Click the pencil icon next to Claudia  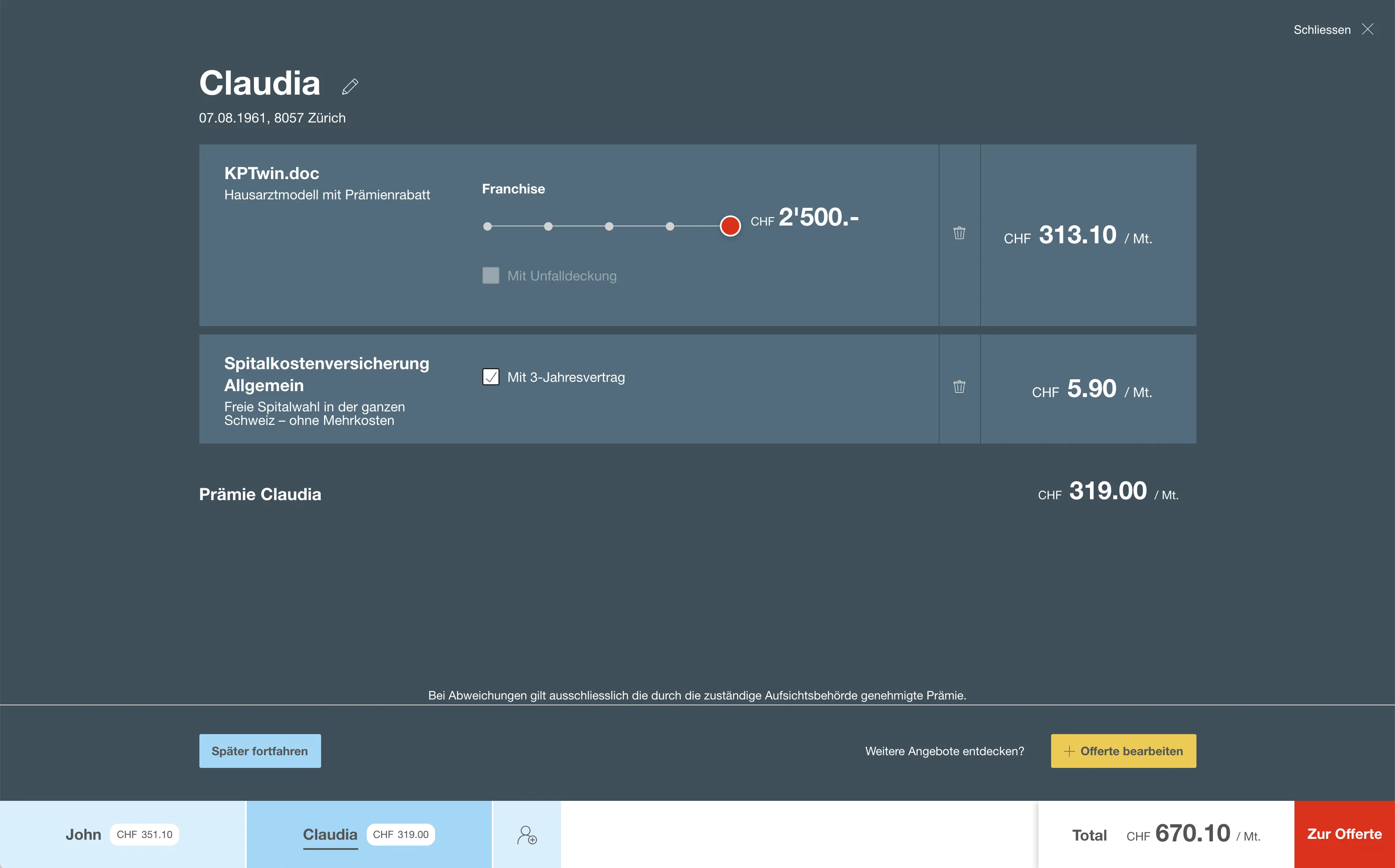tap(350, 87)
